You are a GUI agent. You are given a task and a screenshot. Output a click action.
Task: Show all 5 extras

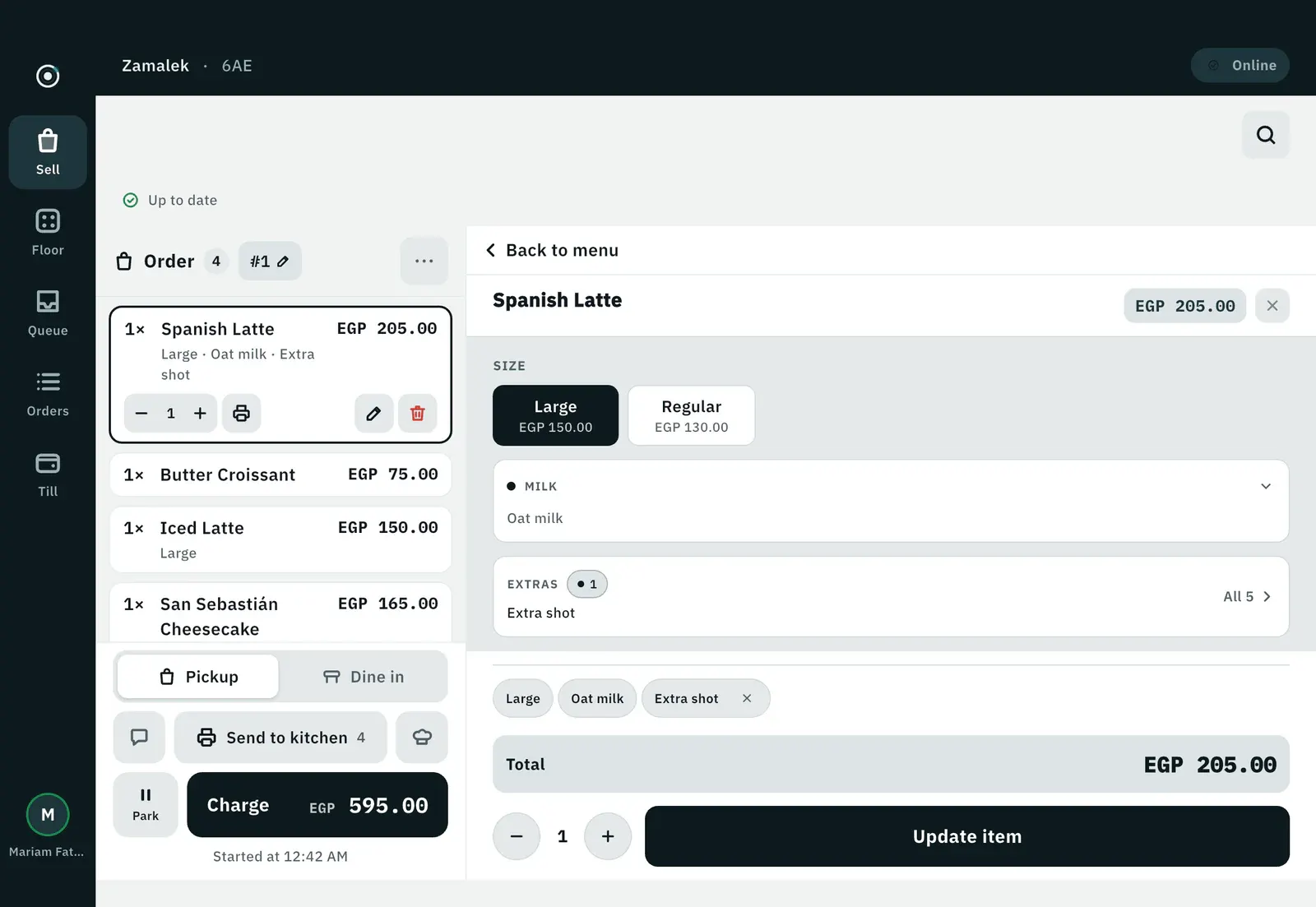(x=1246, y=596)
